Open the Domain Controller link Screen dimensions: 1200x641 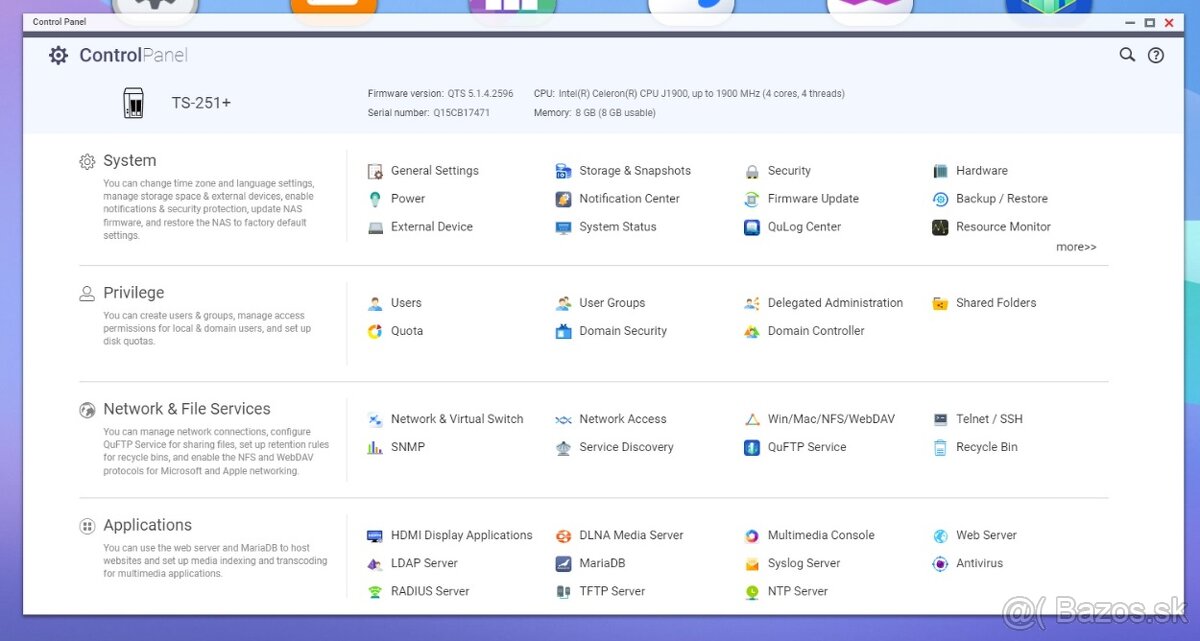(x=815, y=331)
